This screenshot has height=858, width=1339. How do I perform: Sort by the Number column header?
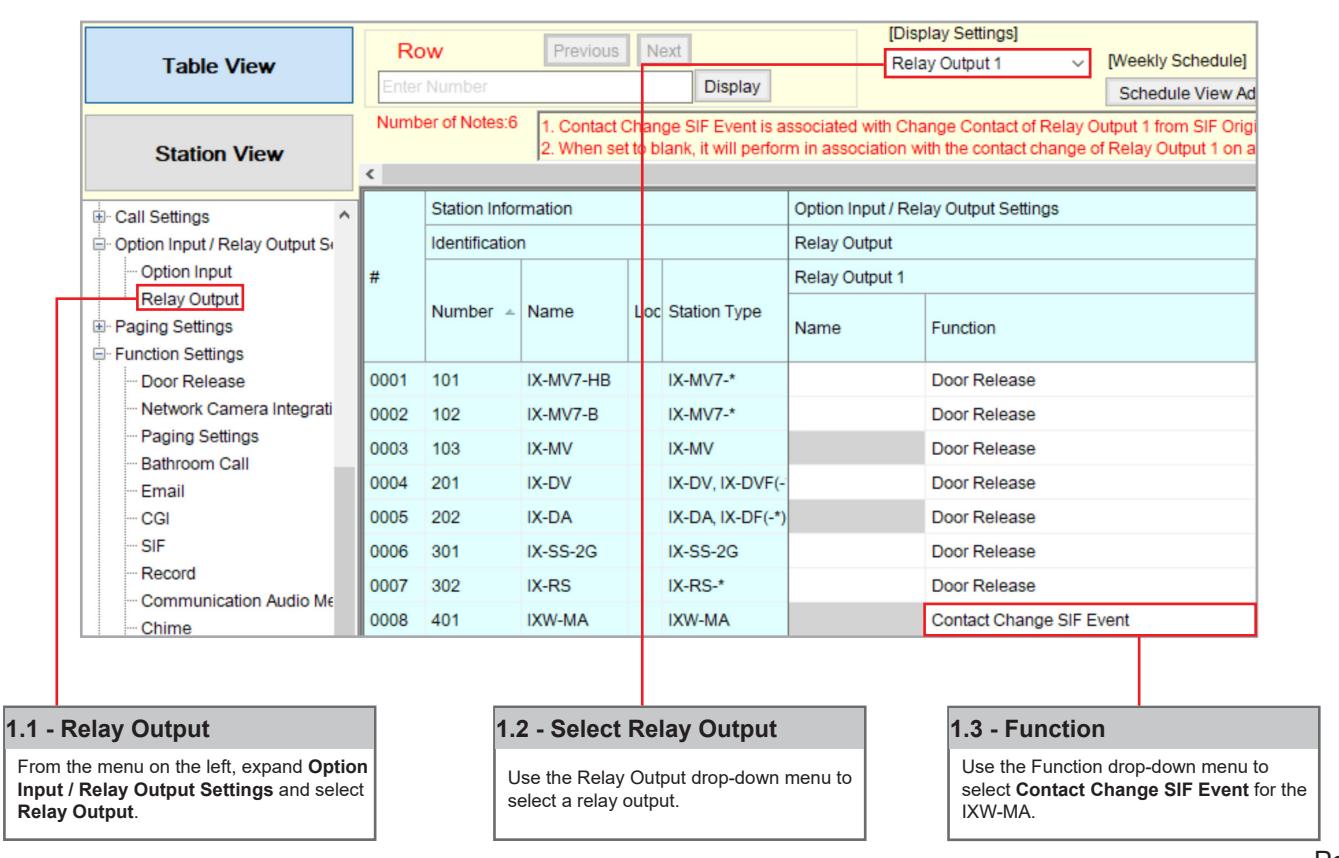472,311
